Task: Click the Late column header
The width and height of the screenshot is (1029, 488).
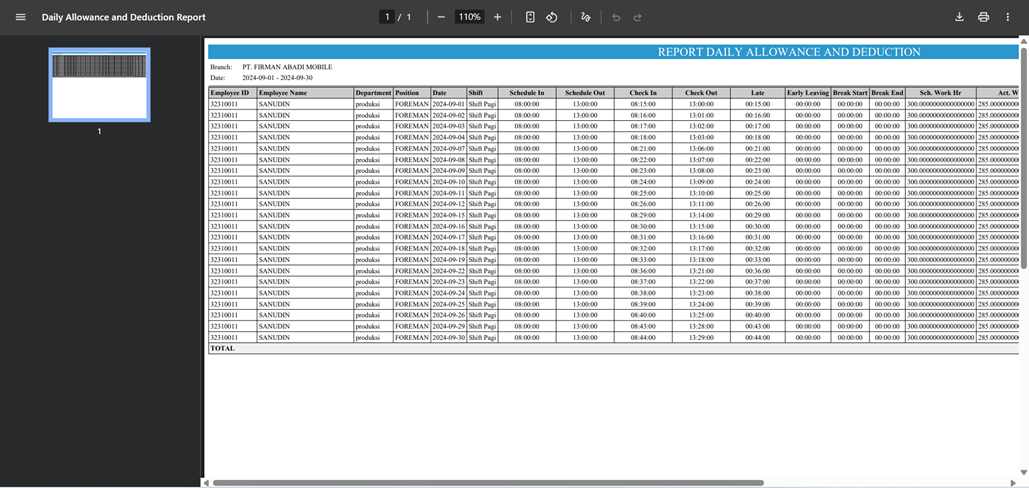Action: (x=758, y=93)
